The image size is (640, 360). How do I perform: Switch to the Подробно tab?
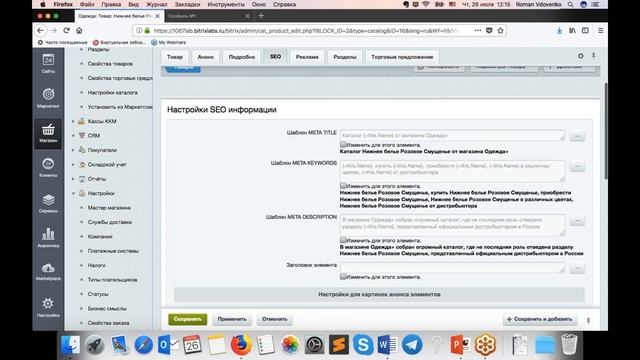coord(242,57)
